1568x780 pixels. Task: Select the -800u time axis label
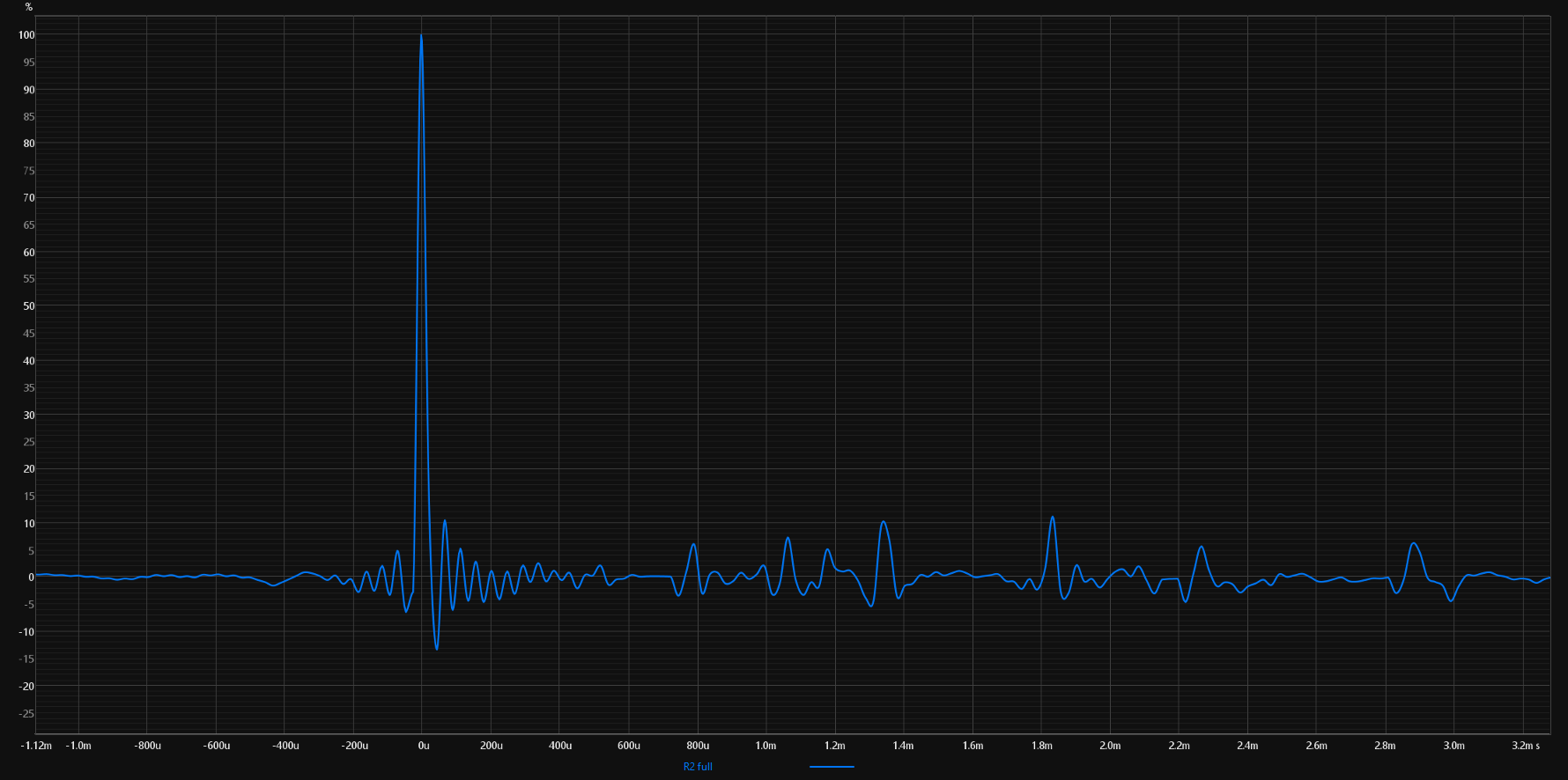147,746
